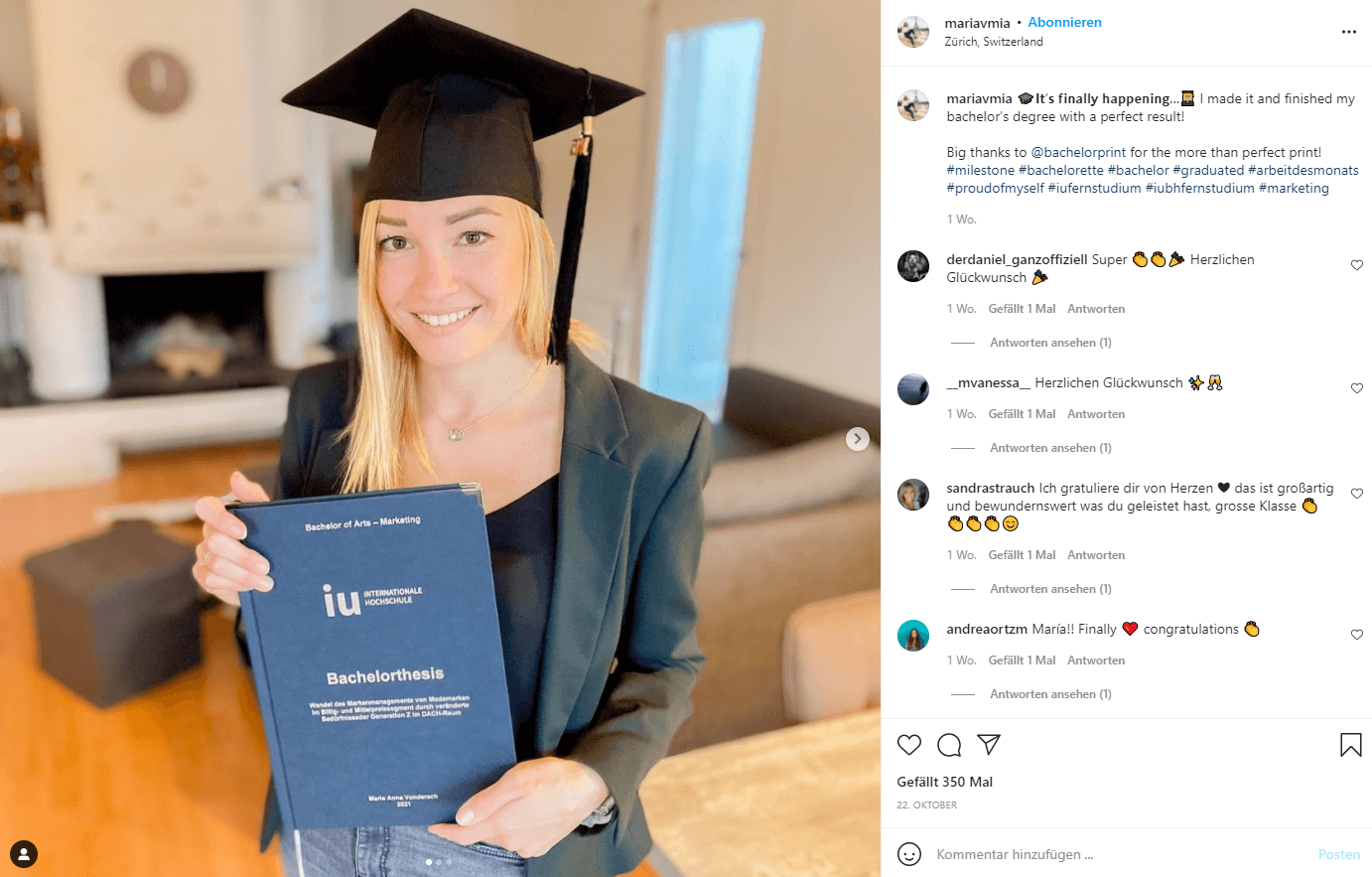The image size is (1372, 877).
Task: Share post via paper plane icon
Action: coord(988,744)
